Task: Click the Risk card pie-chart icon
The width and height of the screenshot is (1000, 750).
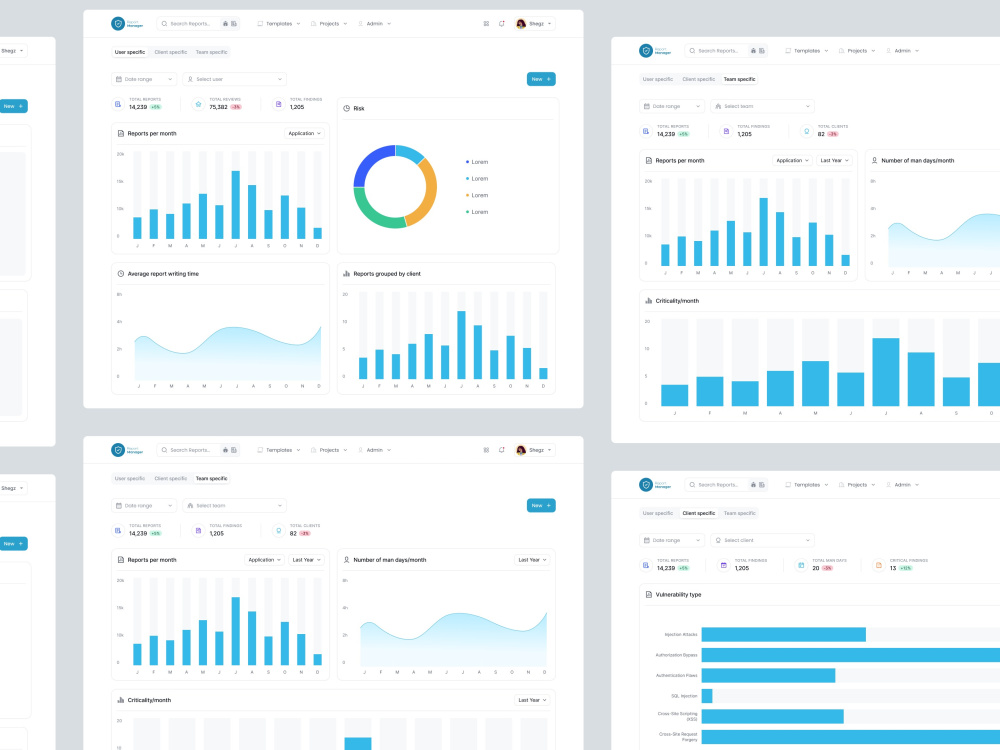Action: coord(346,108)
